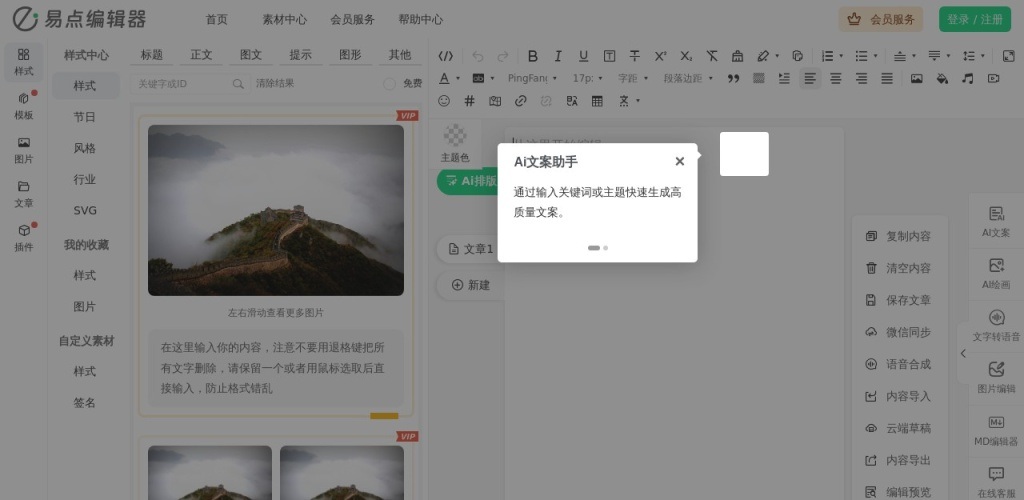Toggle bold text formatting
The image size is (1024, 500).
[x=532, y=56]
